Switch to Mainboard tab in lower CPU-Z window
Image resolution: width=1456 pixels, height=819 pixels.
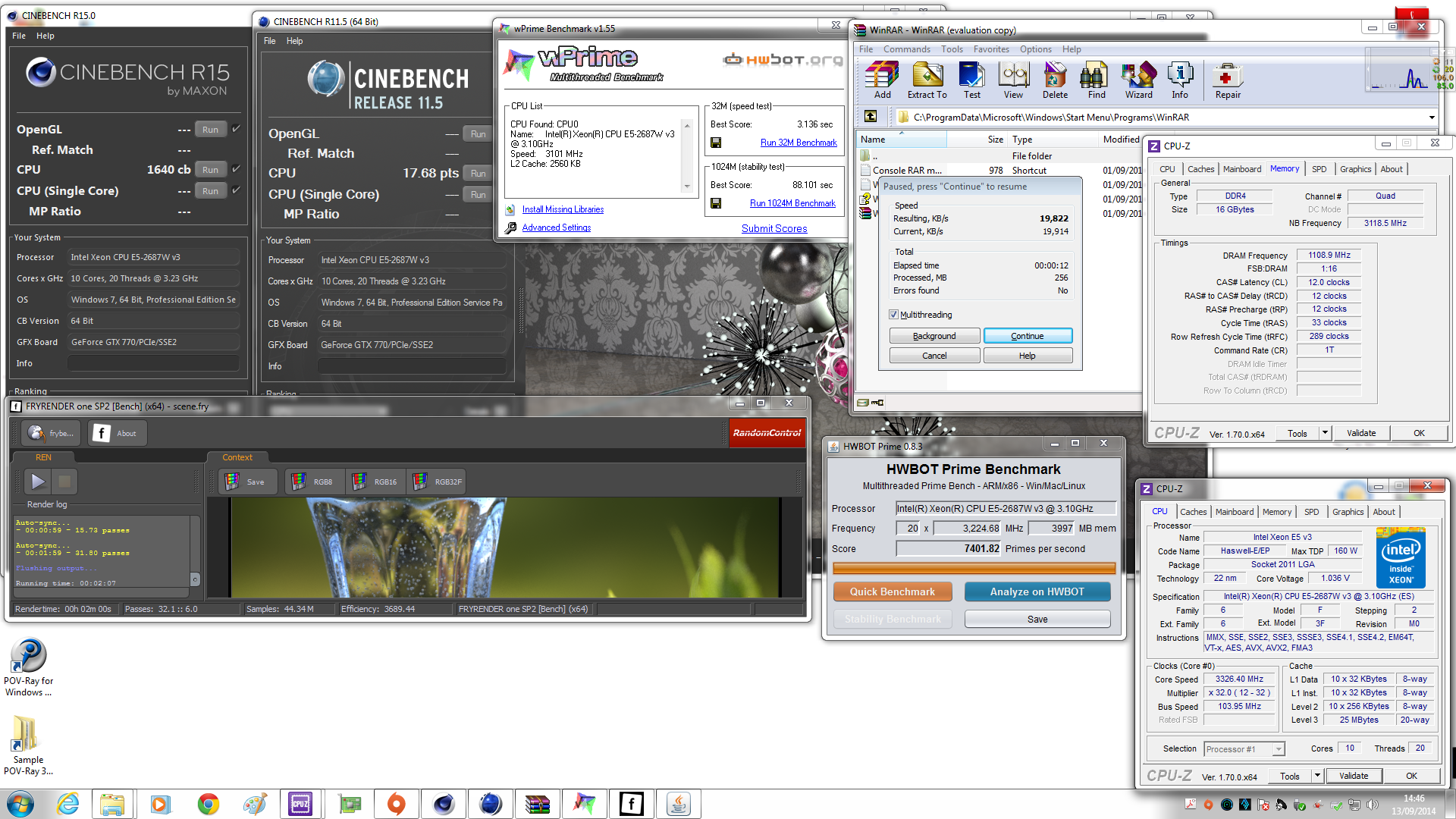click(x=1234, y=512)
